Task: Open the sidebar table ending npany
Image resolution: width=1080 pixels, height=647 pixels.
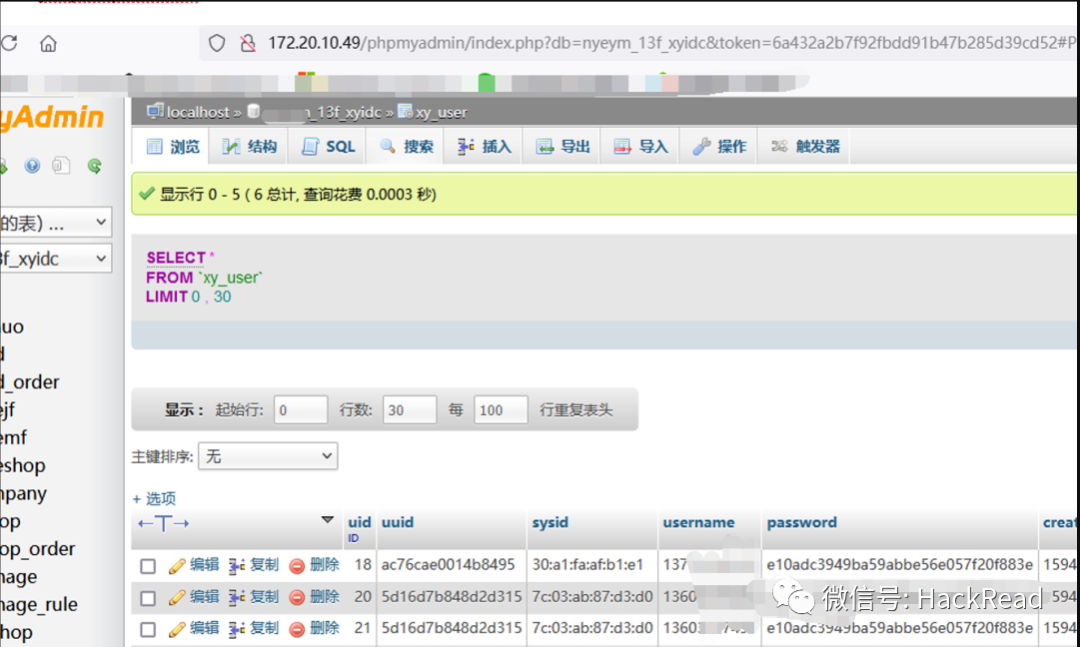Action: (x=23, y=494)
